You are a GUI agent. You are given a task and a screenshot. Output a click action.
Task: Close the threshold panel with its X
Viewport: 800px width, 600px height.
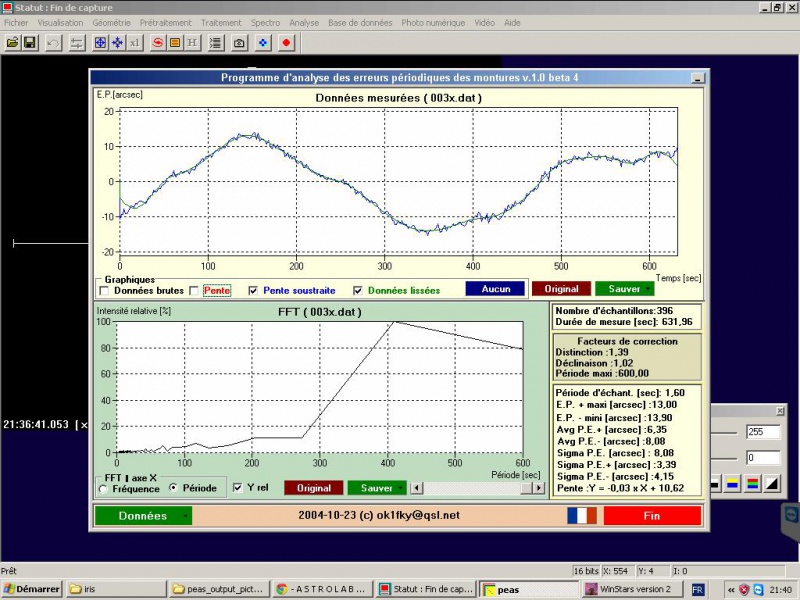(x=780, y=410)
